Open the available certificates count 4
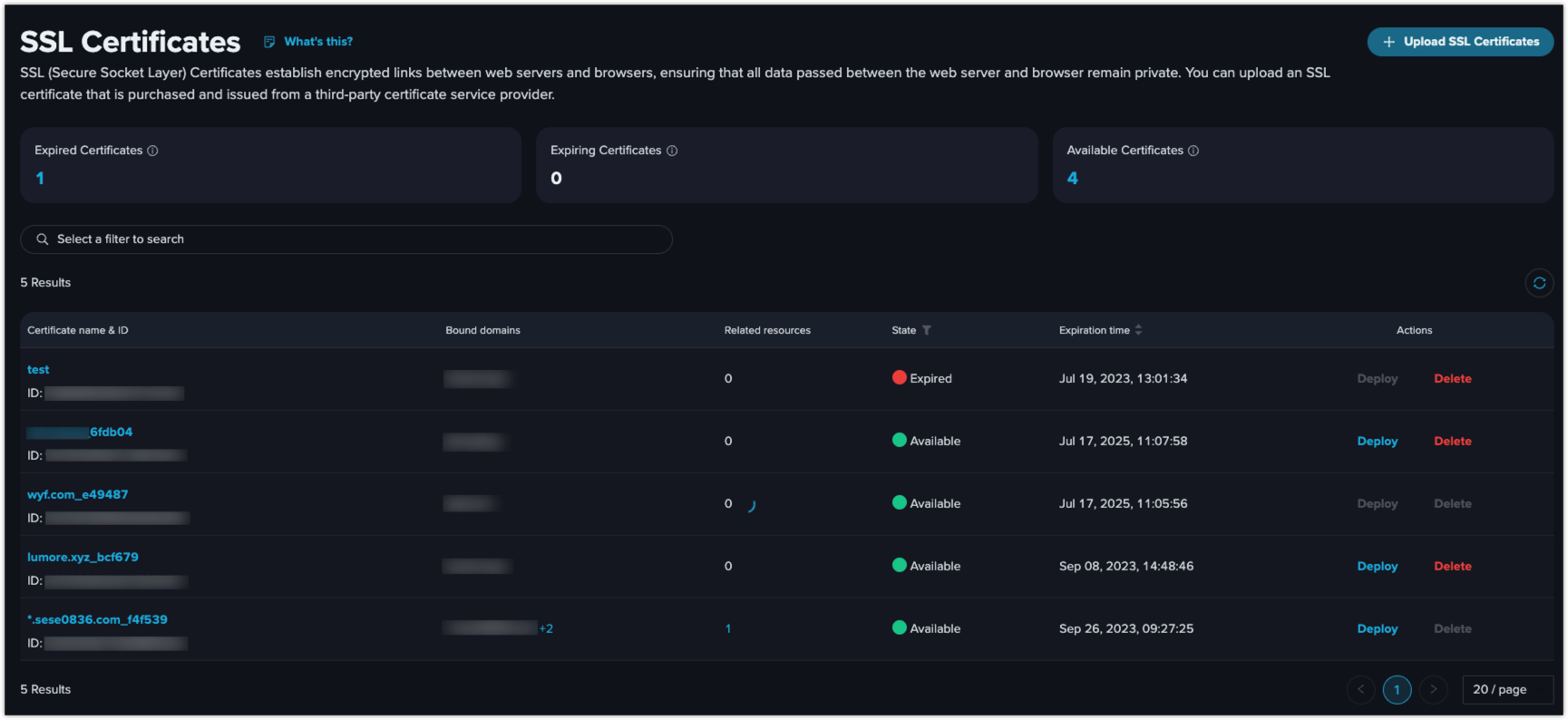This screenshot has height=720, width=1568. [1073, 179]
